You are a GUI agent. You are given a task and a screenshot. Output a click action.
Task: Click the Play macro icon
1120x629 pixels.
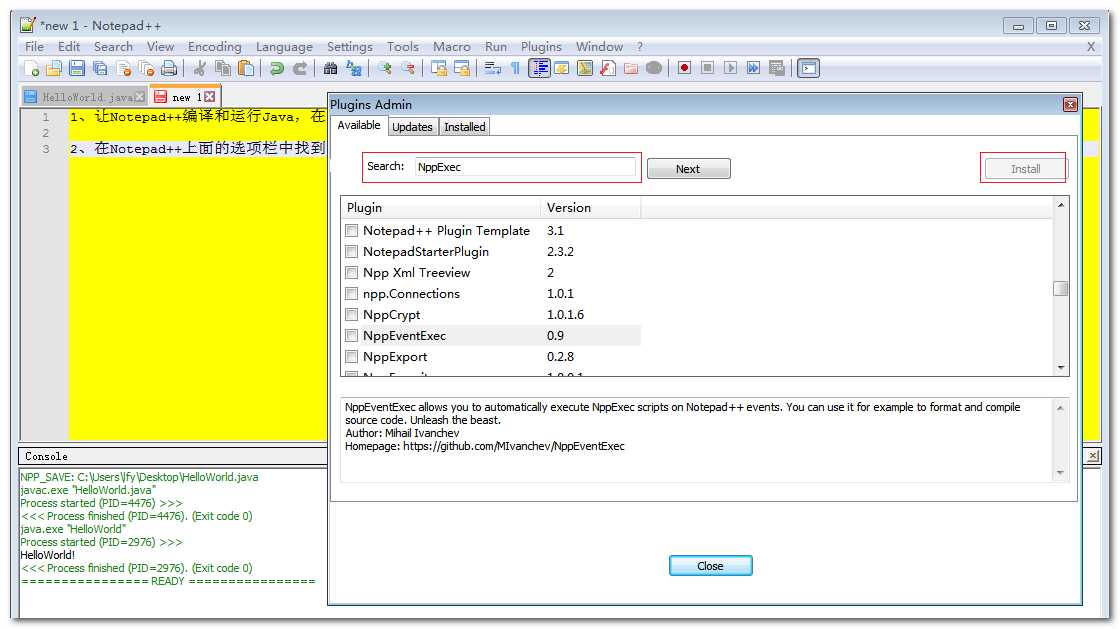[x=730, y=68]
